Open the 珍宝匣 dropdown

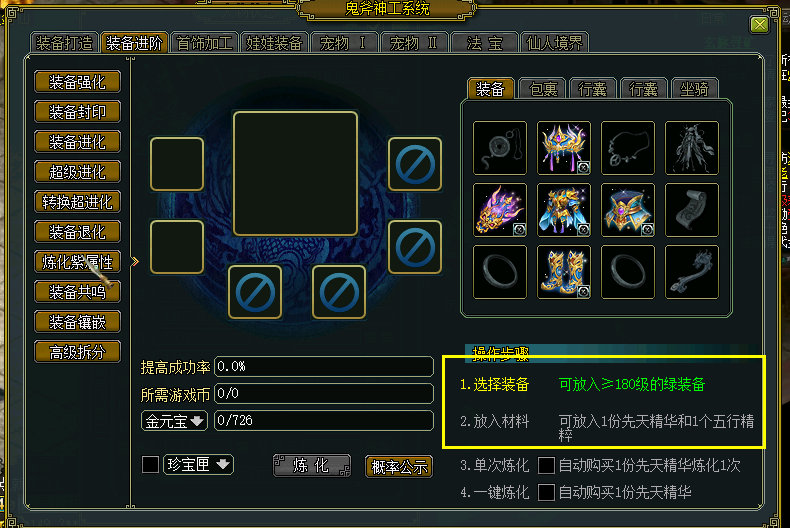[x=199, y=465]
